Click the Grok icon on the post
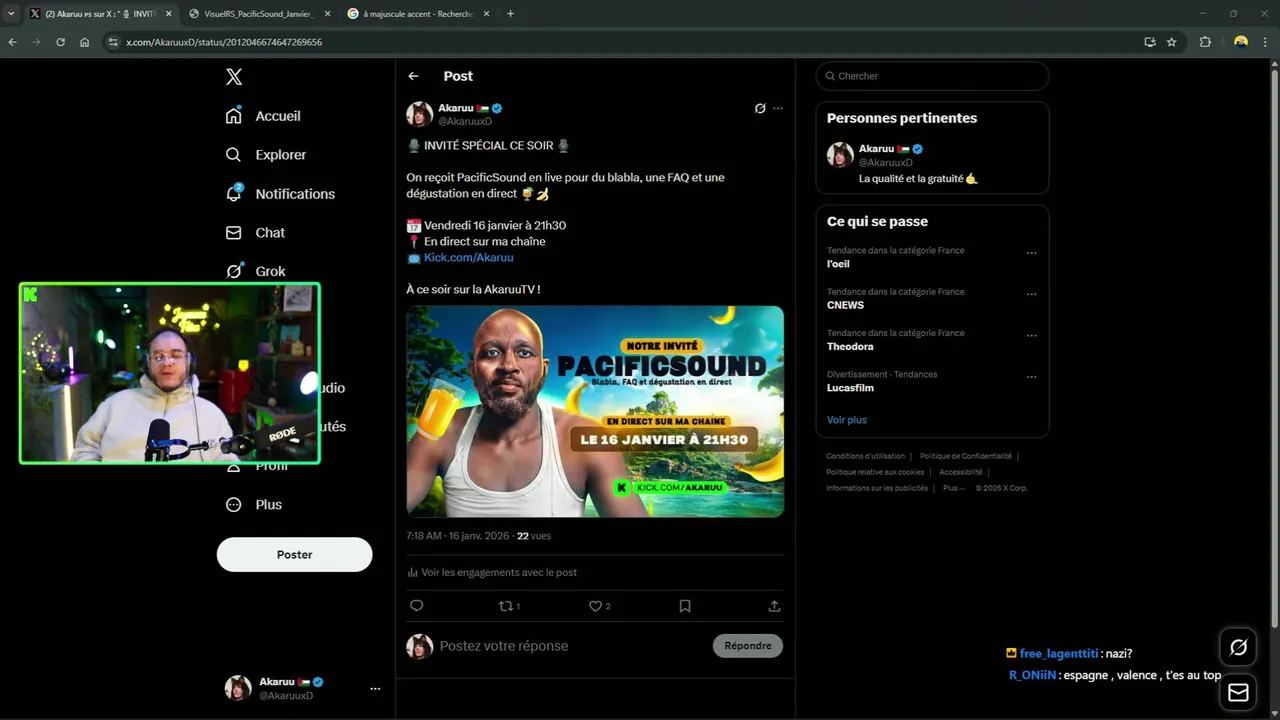This screenshot has width=1280, height=720. pos(760,108)
